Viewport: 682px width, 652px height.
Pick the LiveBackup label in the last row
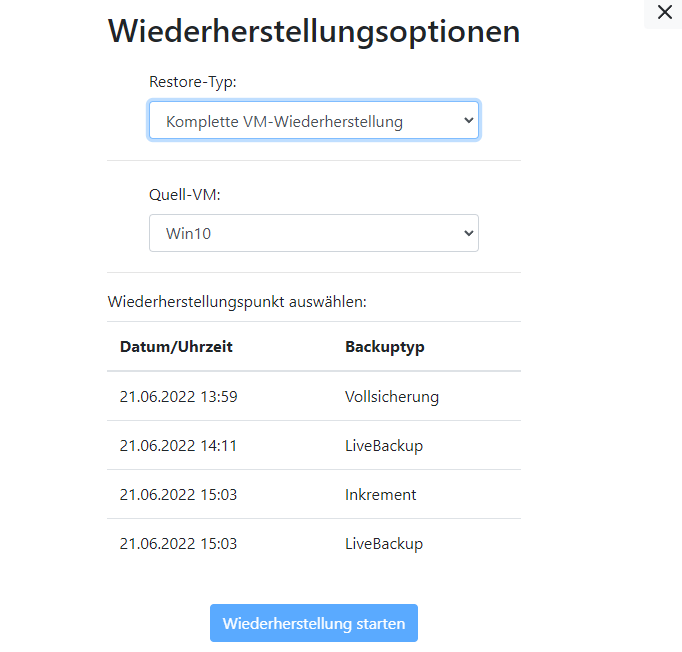[384, 544]
